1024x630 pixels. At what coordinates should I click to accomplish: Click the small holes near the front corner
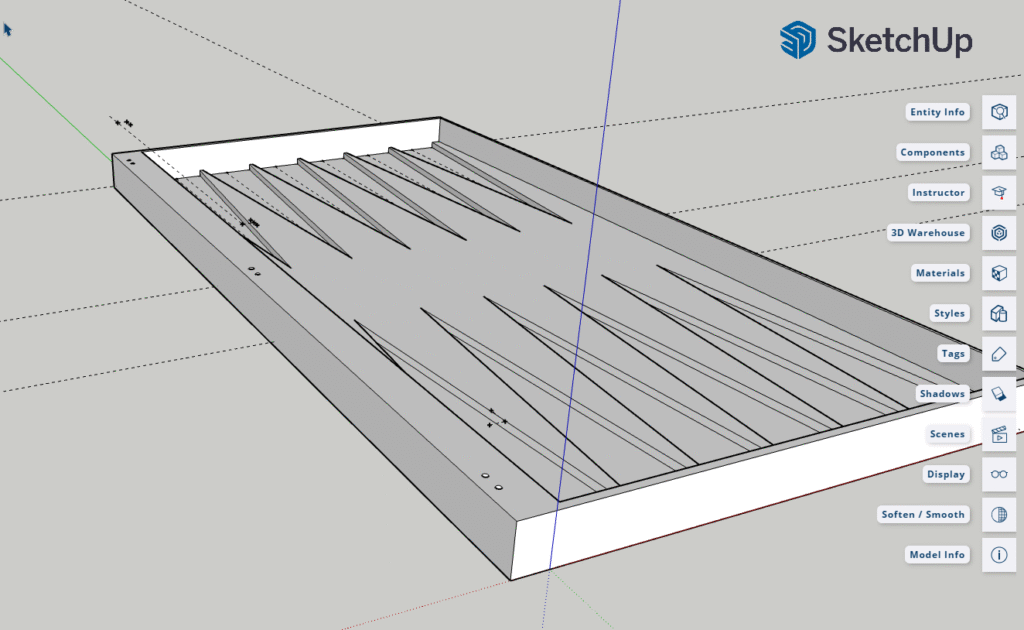(491, 480)
